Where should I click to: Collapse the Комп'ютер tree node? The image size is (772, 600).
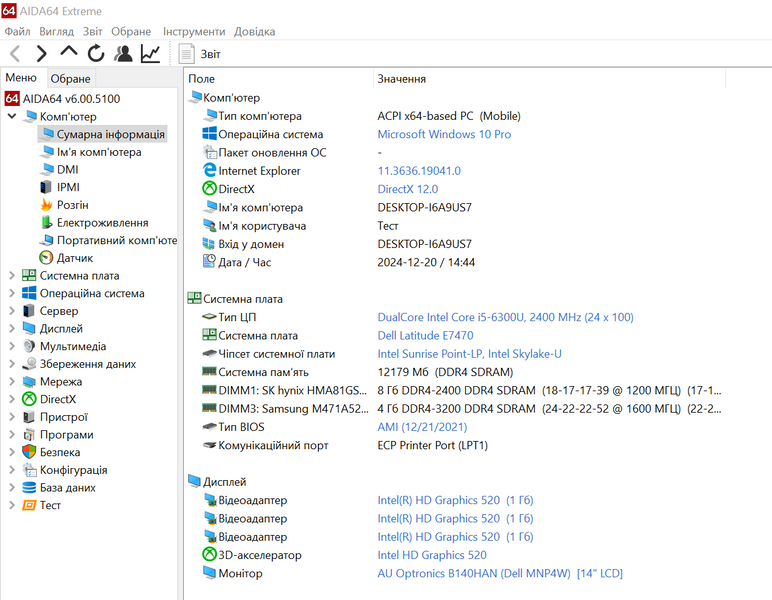pyautogui.click(x=12, y=116)
